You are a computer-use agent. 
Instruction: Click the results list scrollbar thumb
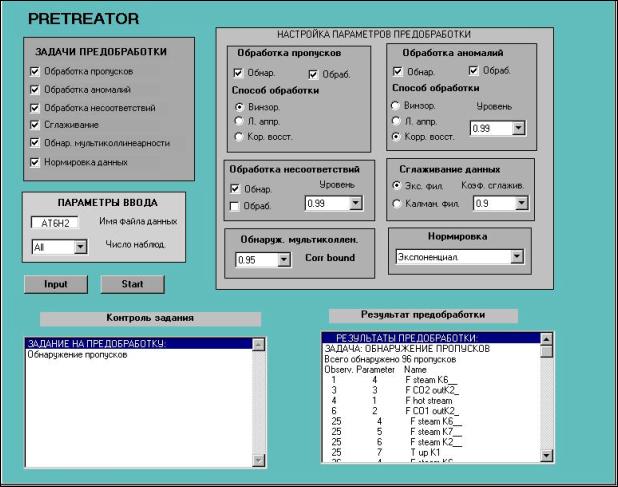547,351
